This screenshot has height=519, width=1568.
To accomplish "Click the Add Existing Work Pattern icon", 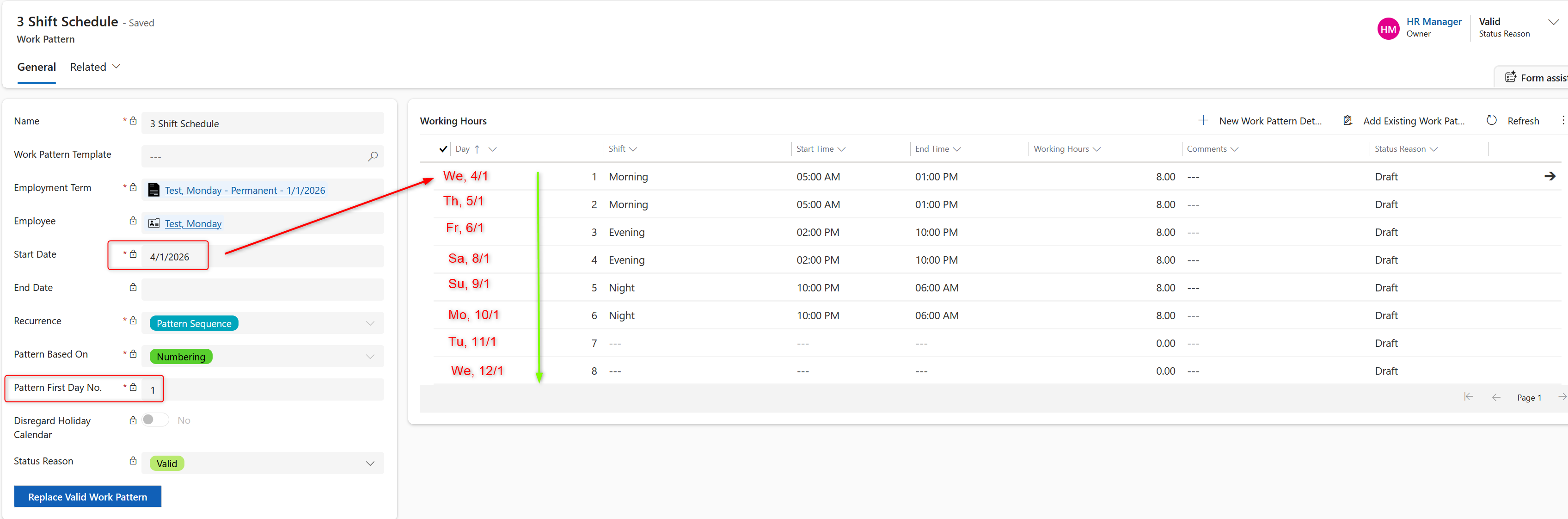I will pos(1347,121).
